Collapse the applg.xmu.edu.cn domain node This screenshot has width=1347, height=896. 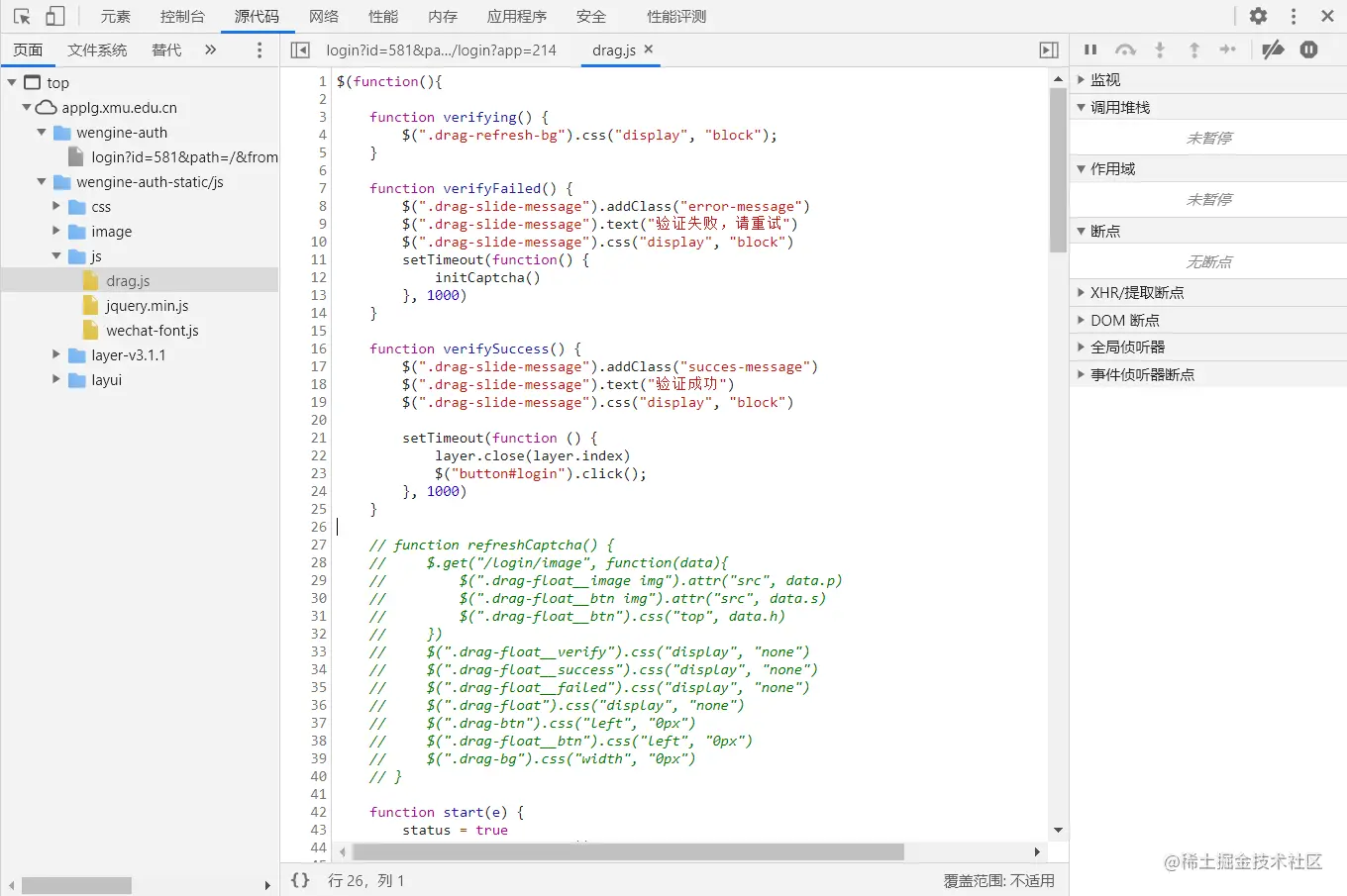click(x=27, y=108)
